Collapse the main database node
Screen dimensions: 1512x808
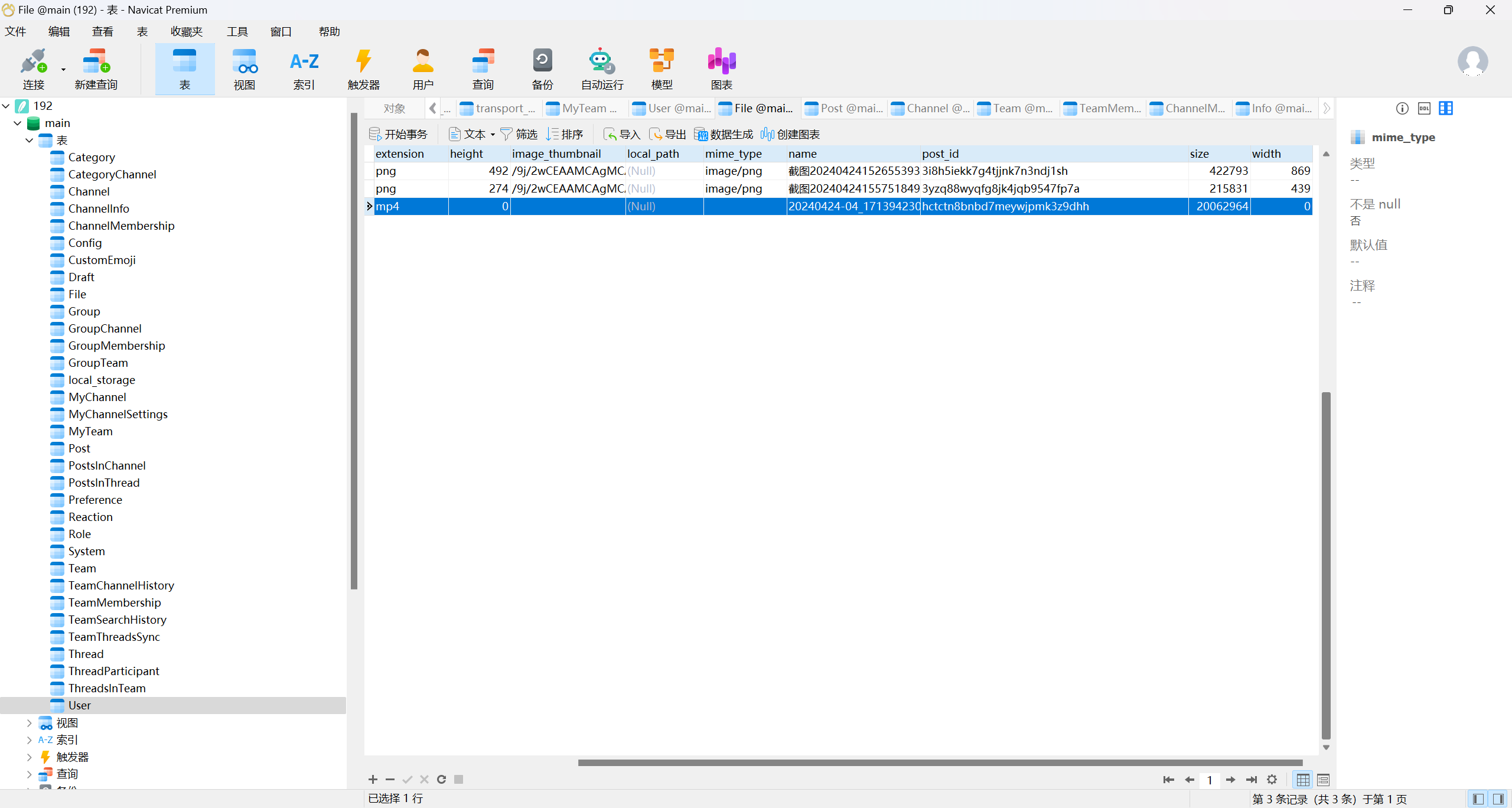[x=18, y=123]
